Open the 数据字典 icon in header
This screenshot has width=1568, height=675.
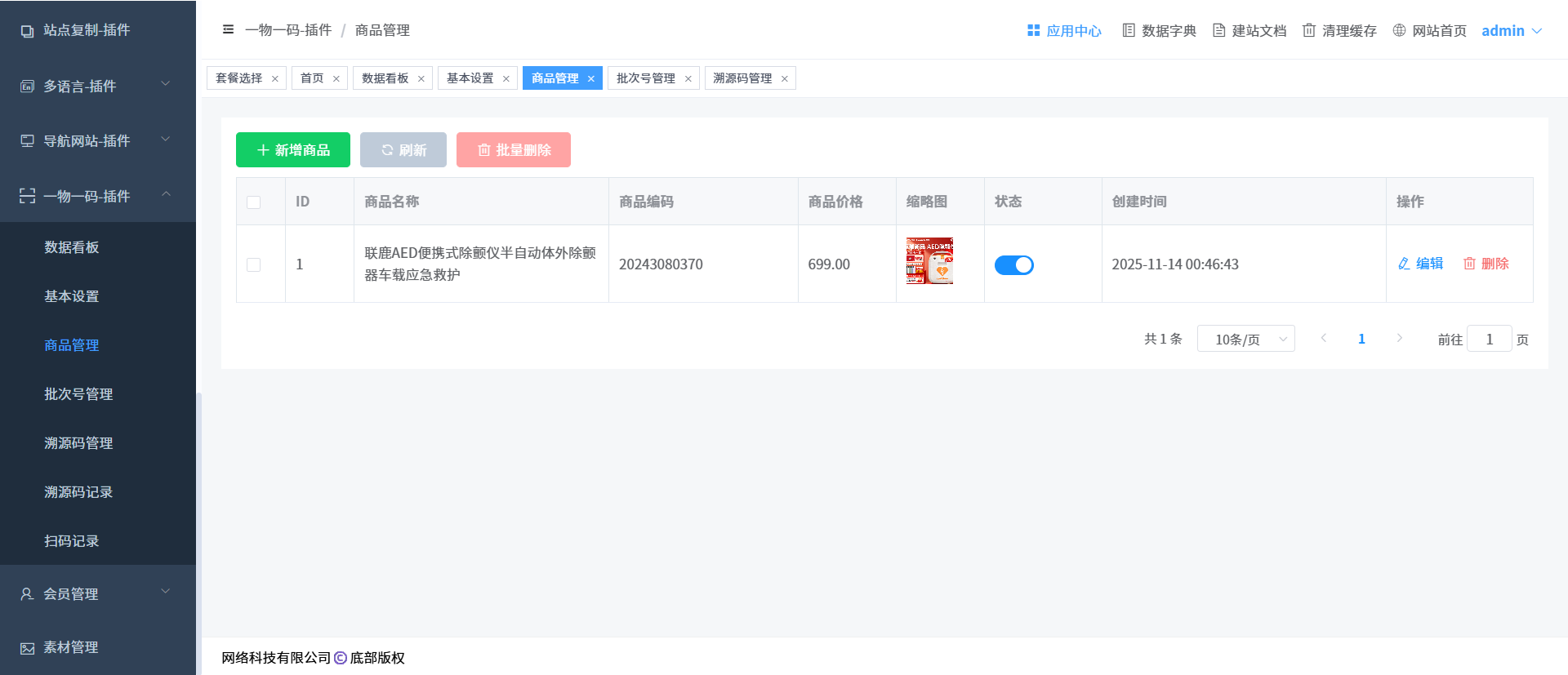point(1129,30)
